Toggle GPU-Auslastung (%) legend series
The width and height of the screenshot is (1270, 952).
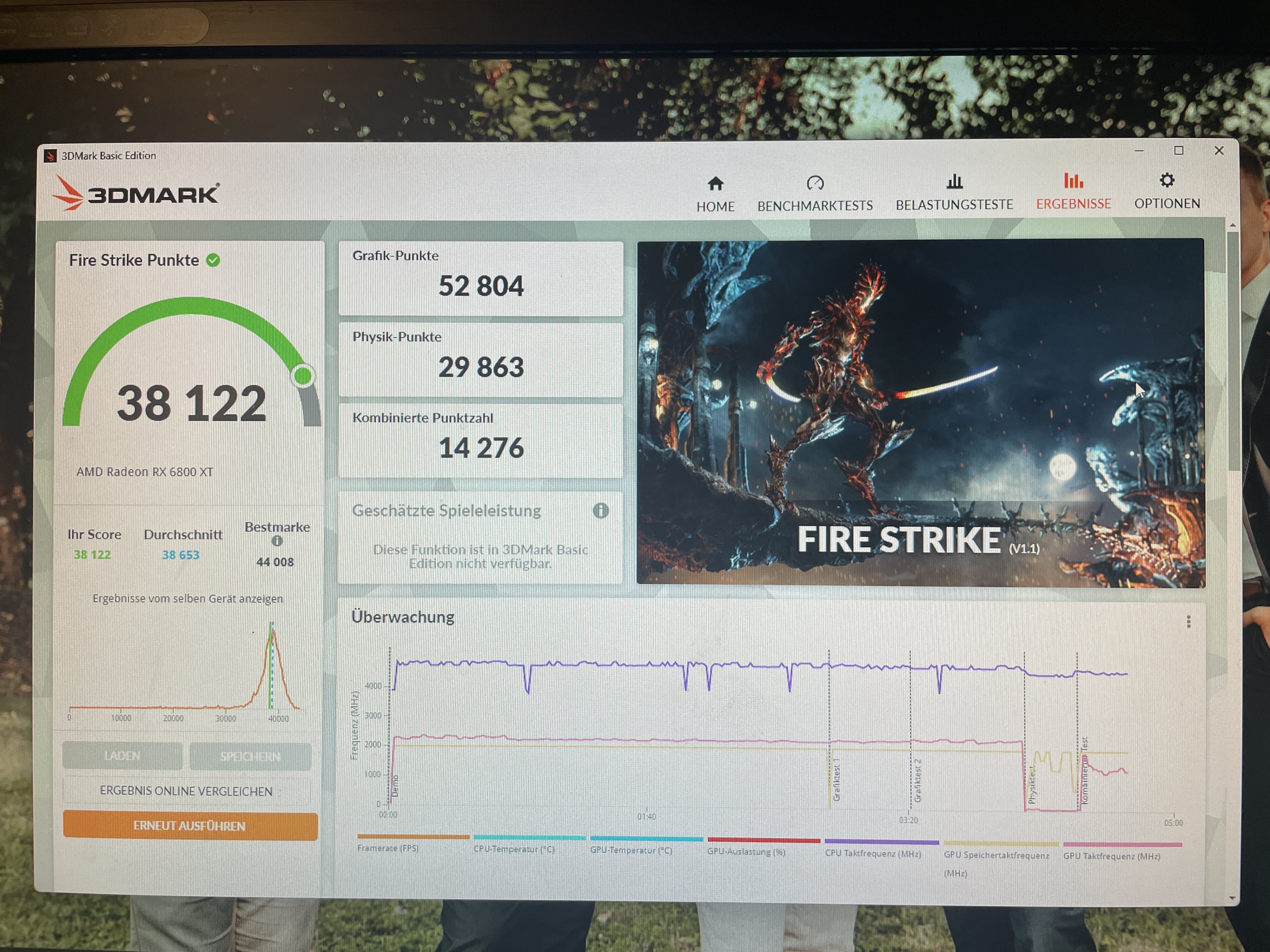pyautogui.click(x=746, y=852)
